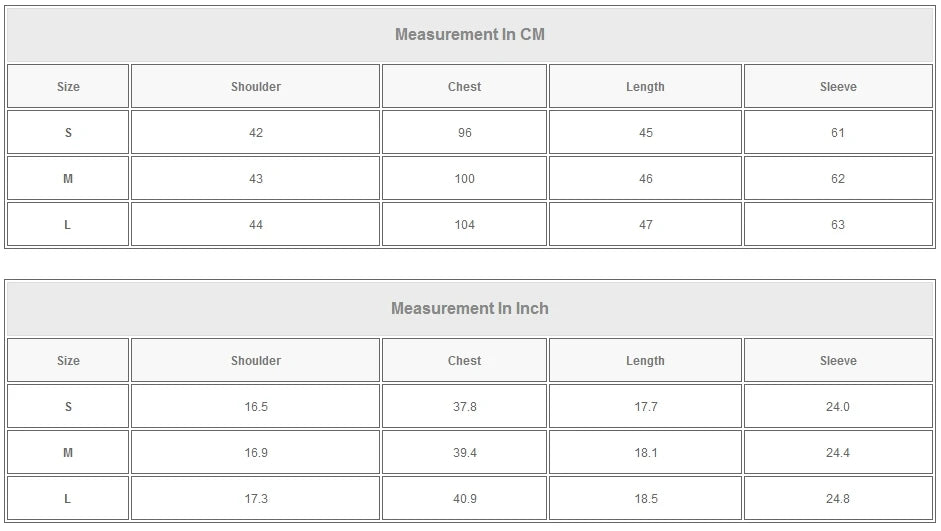Select the chest value 39.4 cell
This screenshot has height=531, width=941.
point(464,453)
